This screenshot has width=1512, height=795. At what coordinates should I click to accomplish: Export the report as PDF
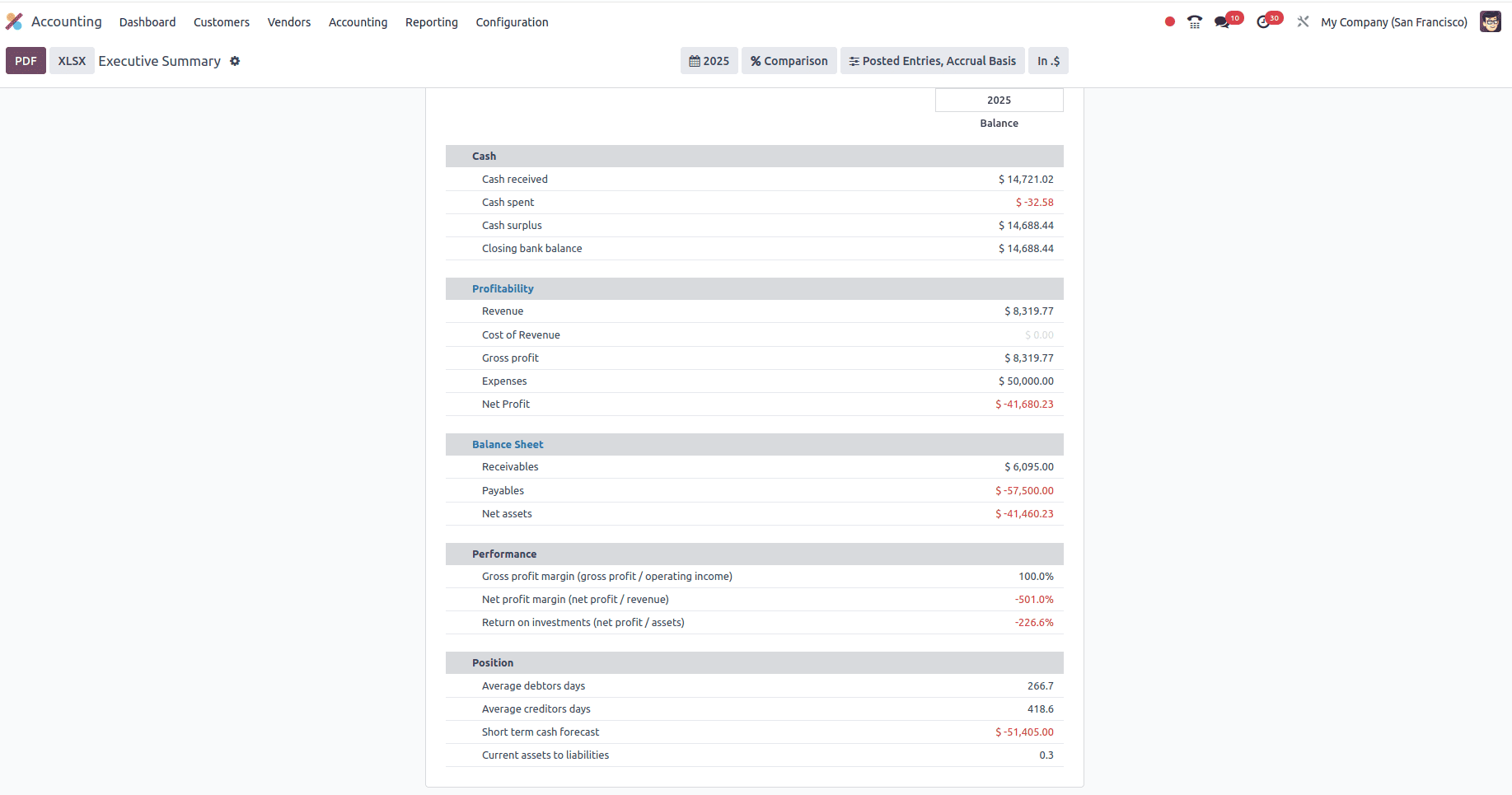[x=26, y=60]
